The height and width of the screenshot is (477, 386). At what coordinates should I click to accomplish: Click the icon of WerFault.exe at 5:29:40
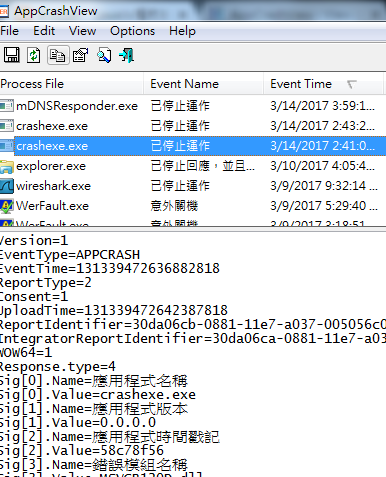(x=6, y=206)
